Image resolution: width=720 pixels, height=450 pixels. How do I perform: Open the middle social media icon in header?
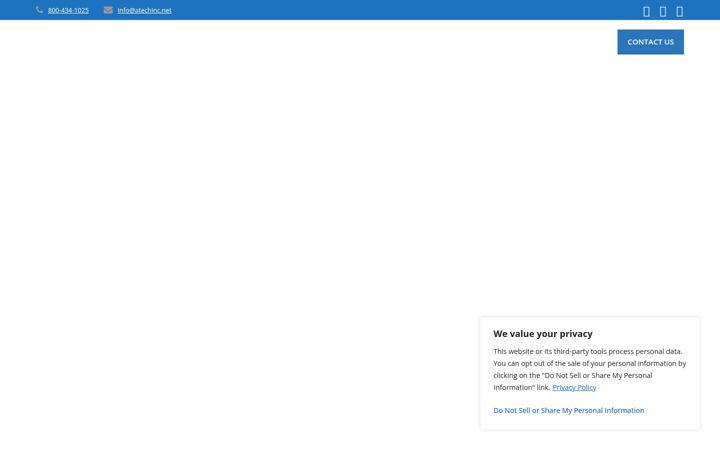click(x=663, y=11)
